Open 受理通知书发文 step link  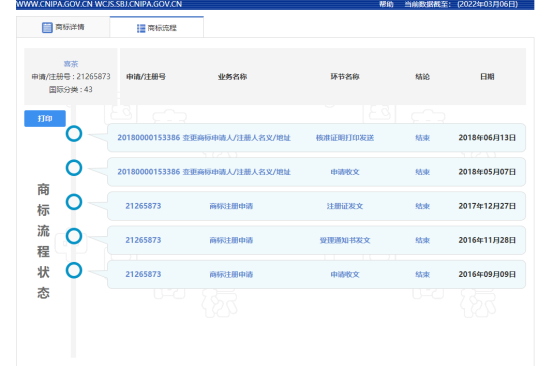[x=345, y=240]
